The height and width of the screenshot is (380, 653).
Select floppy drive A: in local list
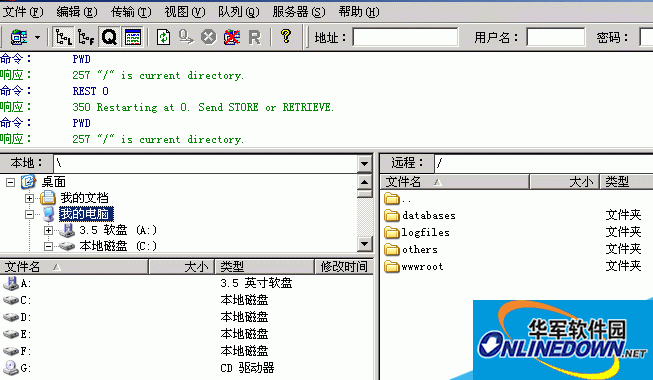coord(17,284)
